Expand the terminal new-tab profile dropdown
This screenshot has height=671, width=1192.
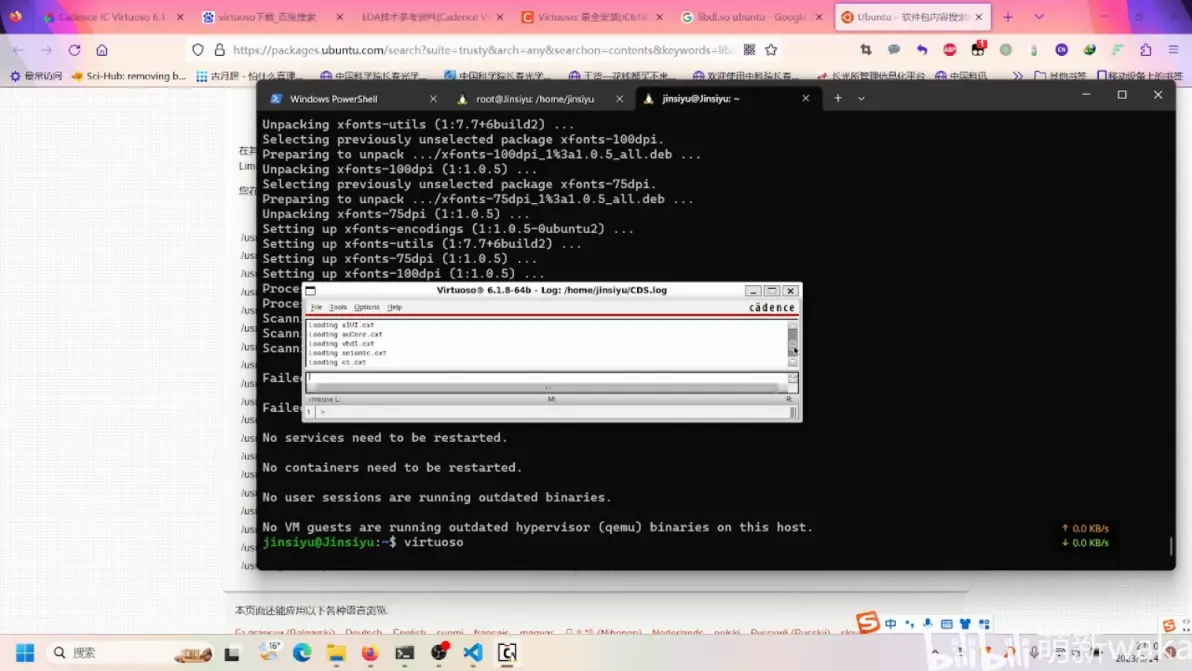click(861, 98)
